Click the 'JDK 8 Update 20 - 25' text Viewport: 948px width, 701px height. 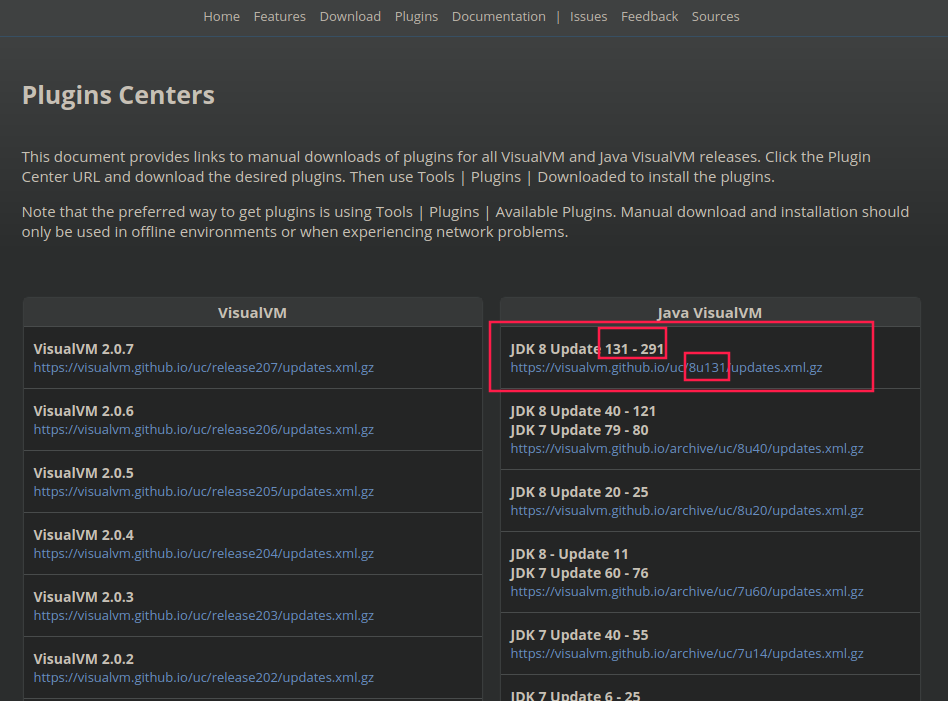coord(579,492)
